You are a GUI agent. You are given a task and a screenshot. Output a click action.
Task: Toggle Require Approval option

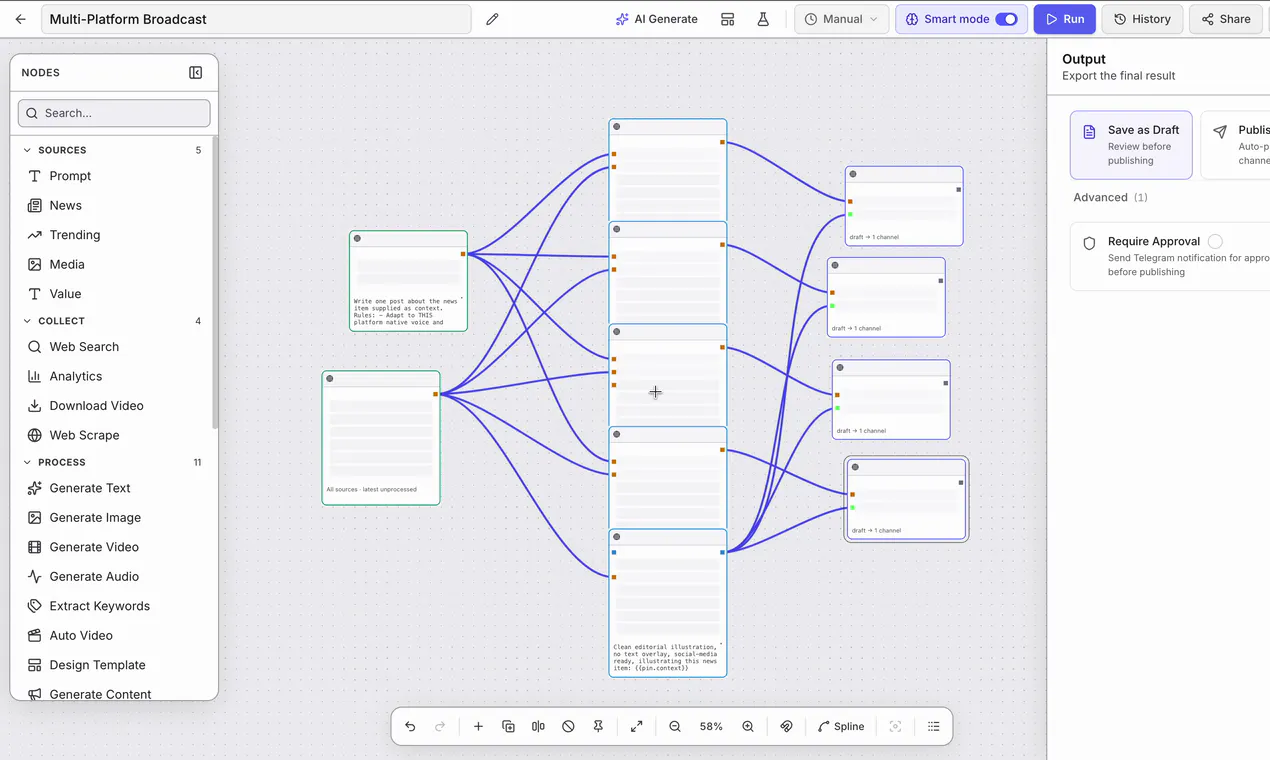[x=1215, y=241]
